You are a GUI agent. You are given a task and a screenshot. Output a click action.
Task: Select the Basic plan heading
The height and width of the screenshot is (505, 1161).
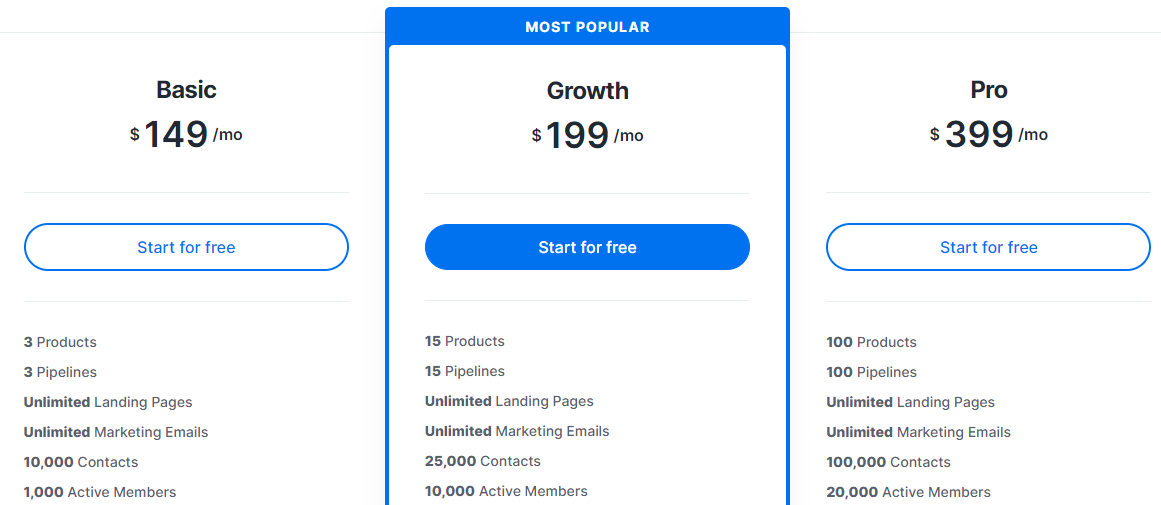(x=186, y=90)
